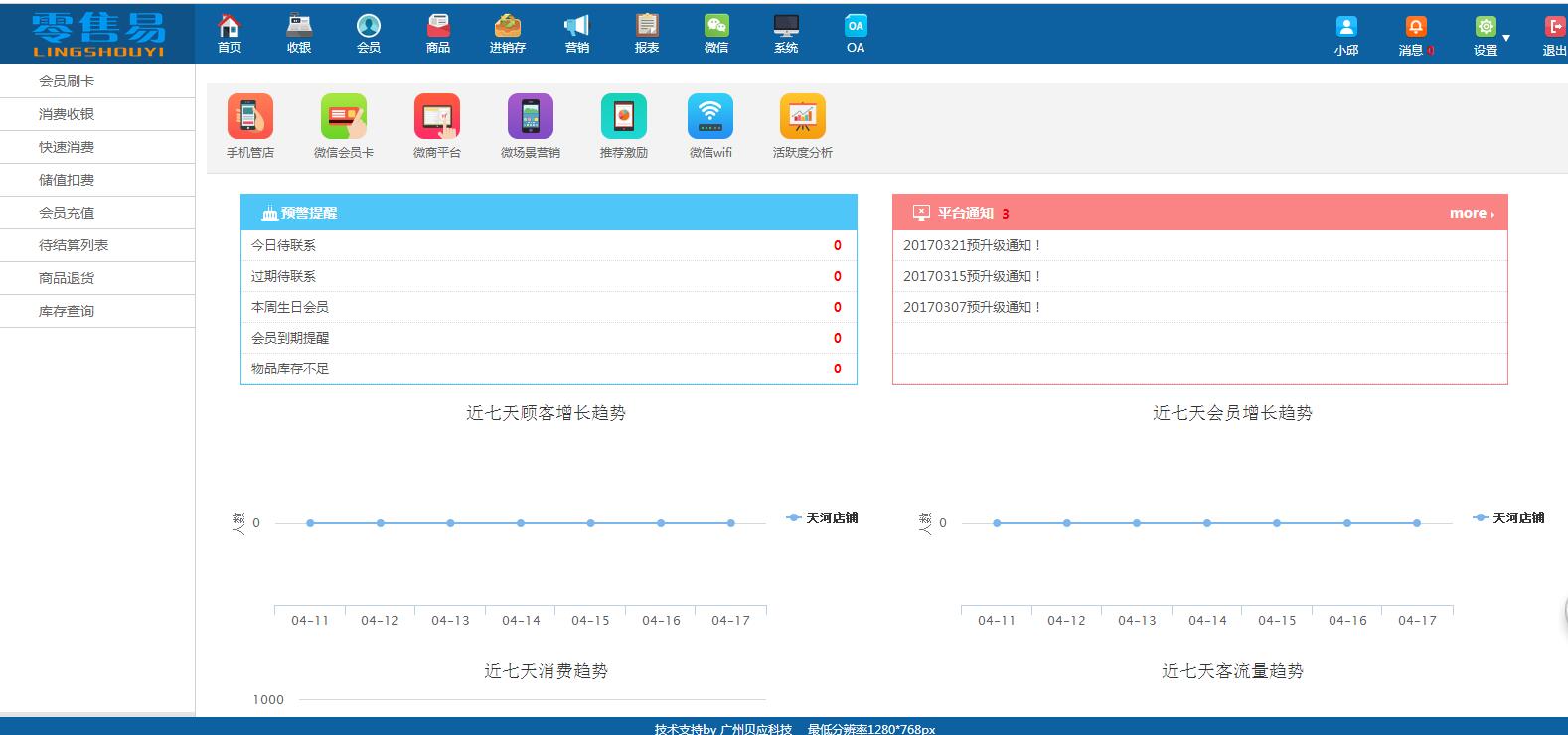Open 微信会员卡 member card app
Image resolution: width=1568 pixels, height=735 pixels.
[344, 116]
